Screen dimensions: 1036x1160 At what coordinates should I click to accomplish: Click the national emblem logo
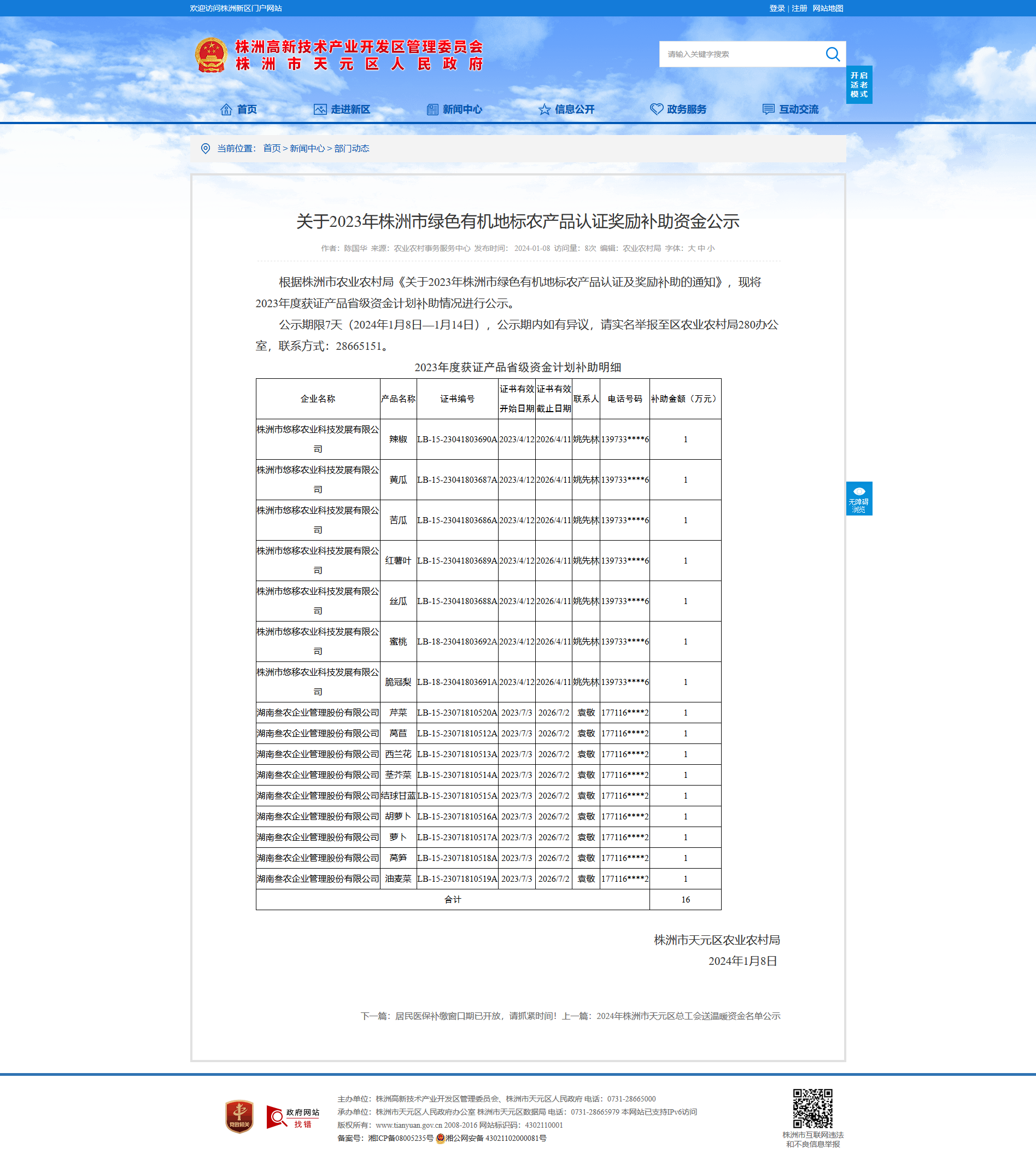[x=211, y=55]
